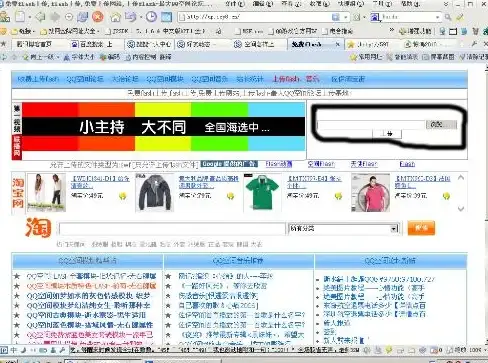Image resolution: width=488 pixels, height=363 pixels.
Task: Click the 字体大小 toolbar button
Action: pos(79,57)
